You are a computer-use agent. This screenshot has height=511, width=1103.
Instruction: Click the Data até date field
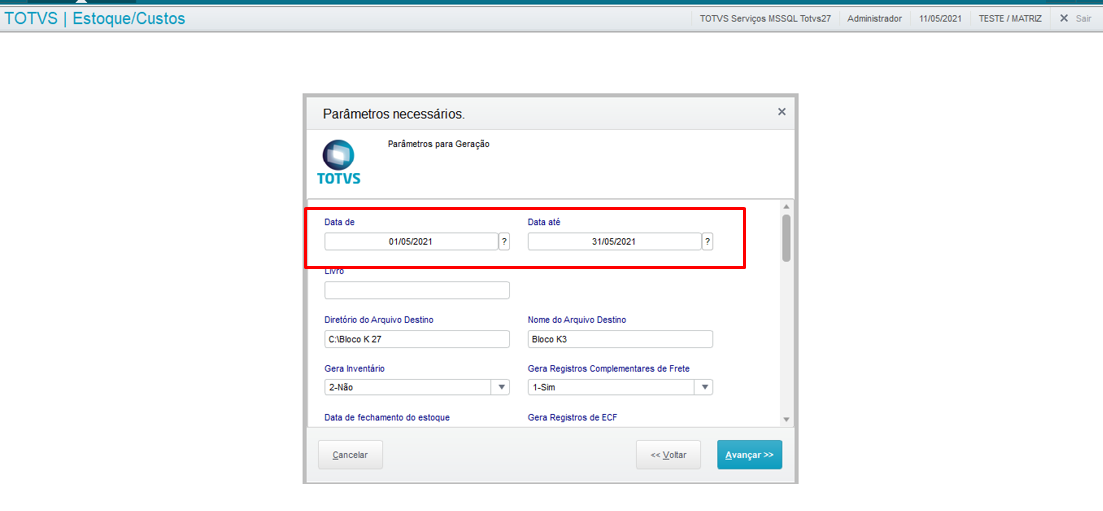pos(614,241)
